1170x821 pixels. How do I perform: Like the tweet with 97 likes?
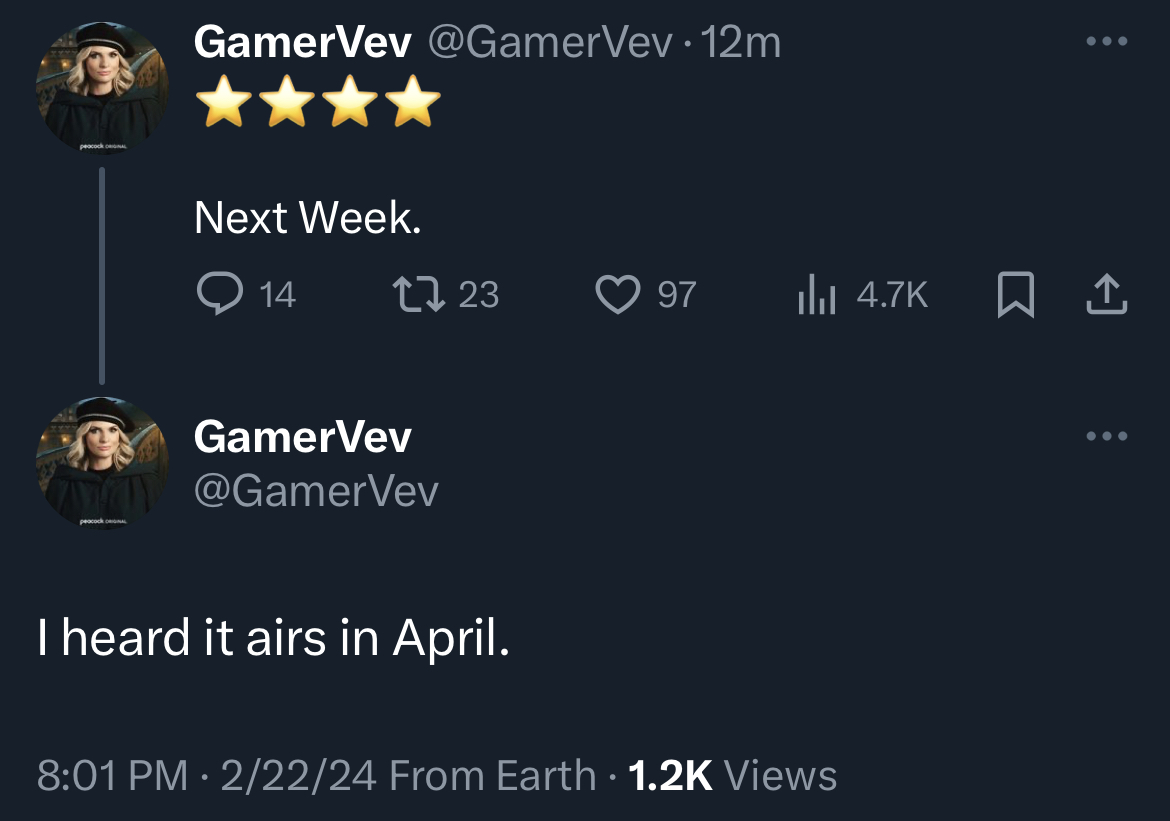pos(618,294)
